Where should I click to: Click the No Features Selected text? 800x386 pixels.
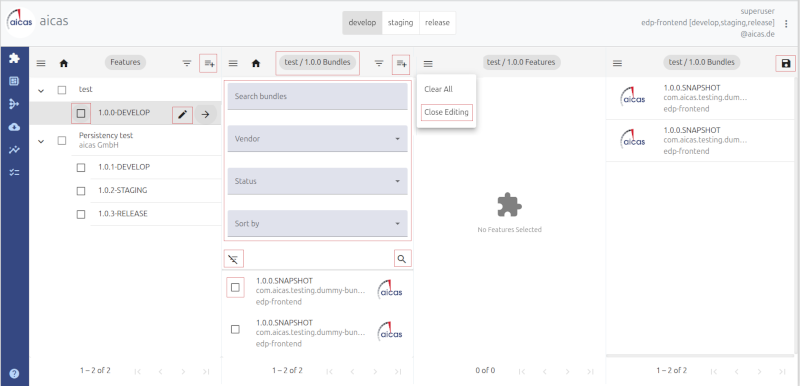(509, 229)
